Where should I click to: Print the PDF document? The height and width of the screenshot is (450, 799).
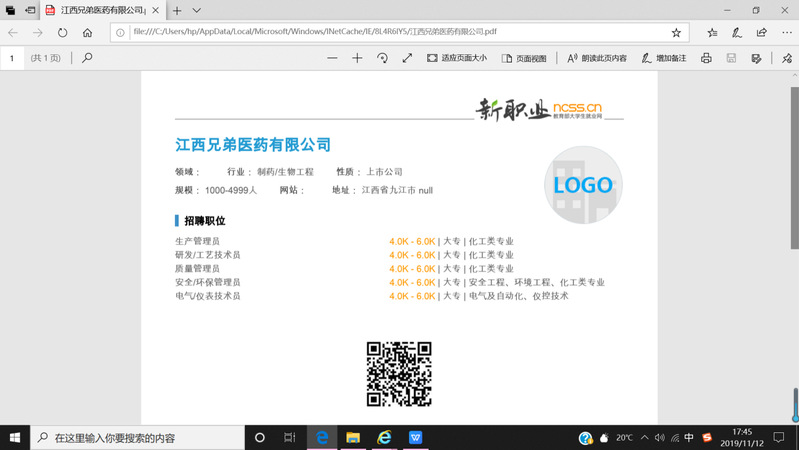(x=706, y=58)
